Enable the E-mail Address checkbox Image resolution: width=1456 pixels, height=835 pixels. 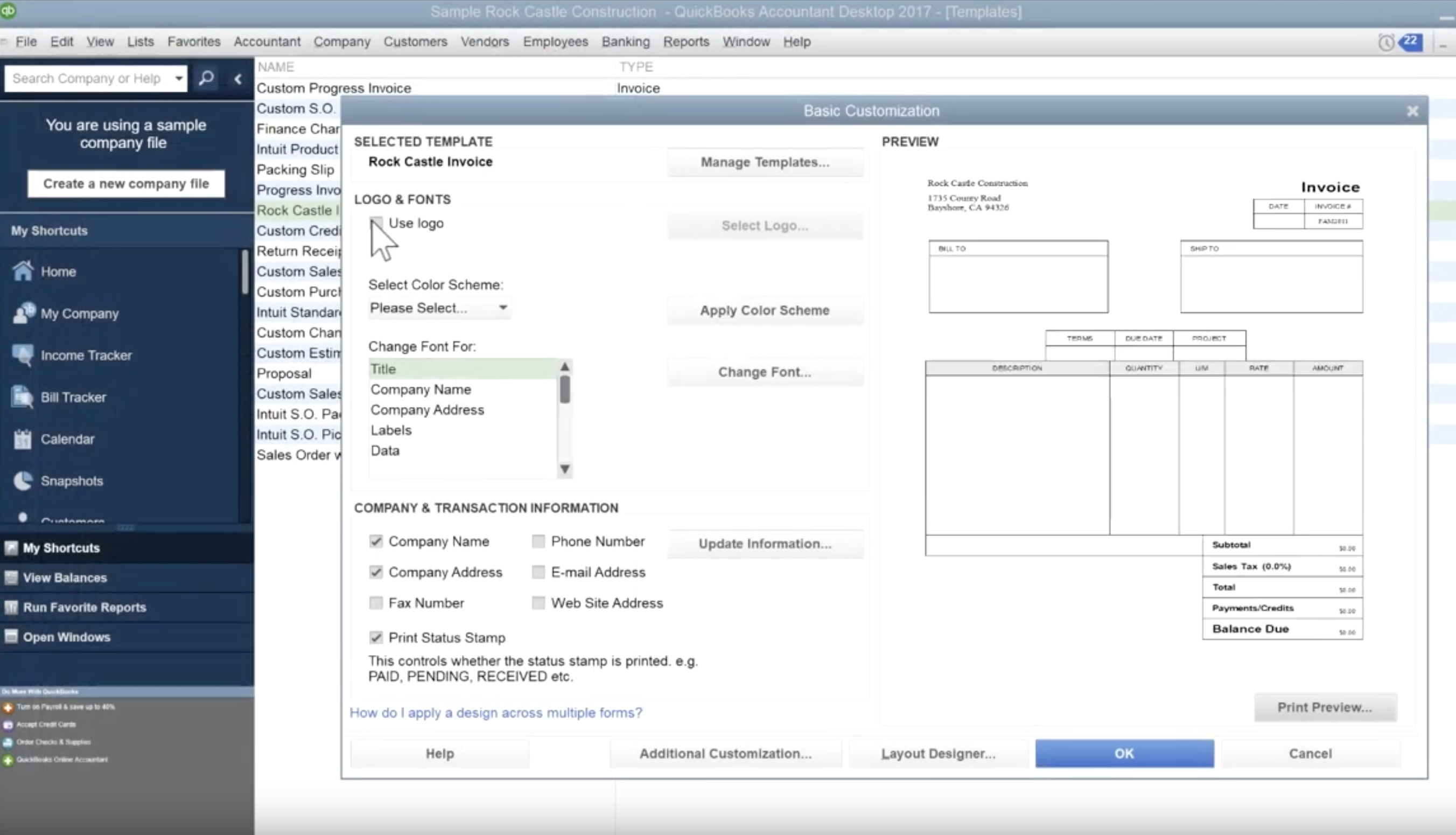tap(538, 572)
